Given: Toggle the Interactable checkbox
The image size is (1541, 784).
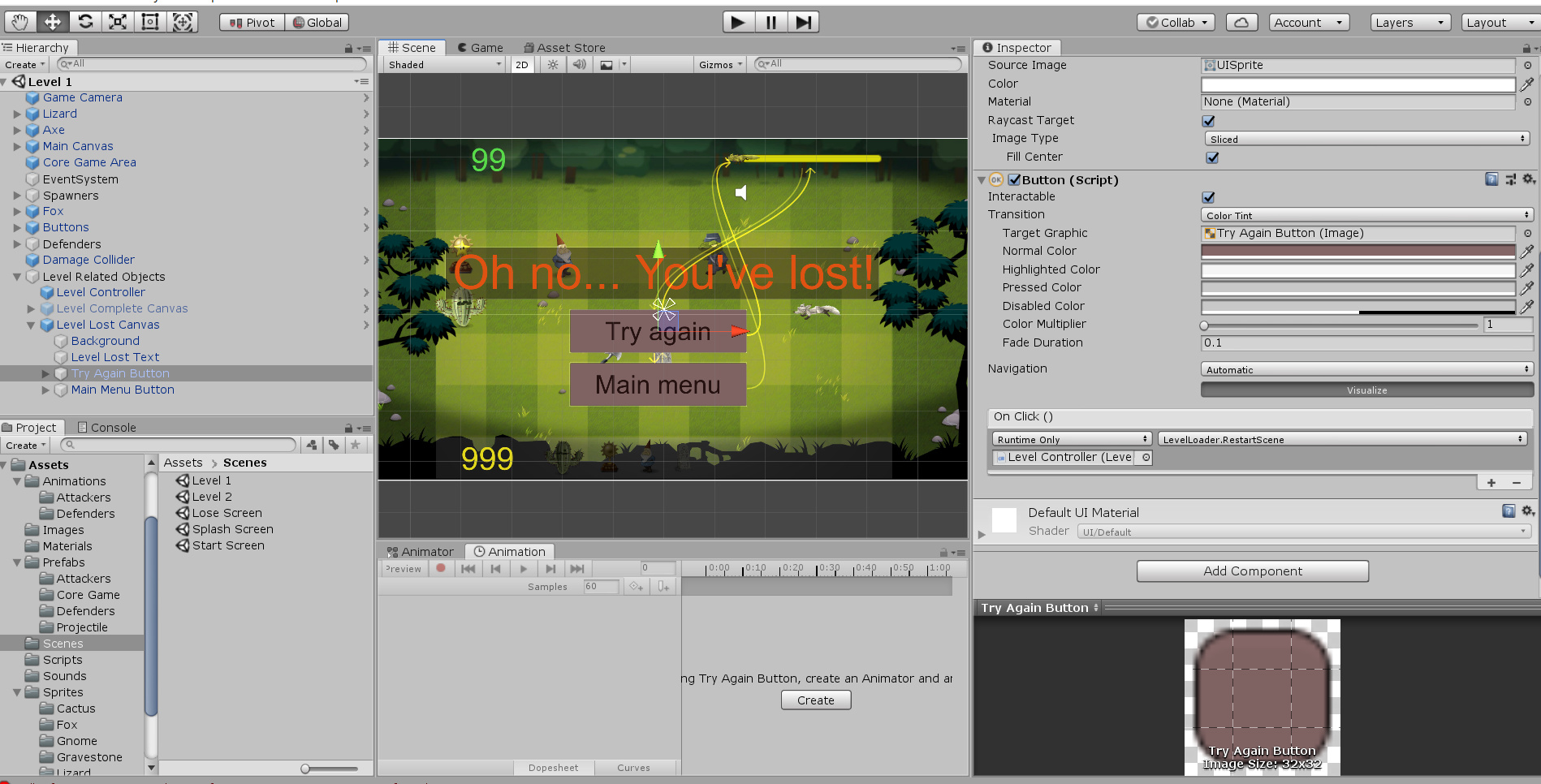Looking at the screenshot, I should pyautogui.click(x=1208, y=197).
